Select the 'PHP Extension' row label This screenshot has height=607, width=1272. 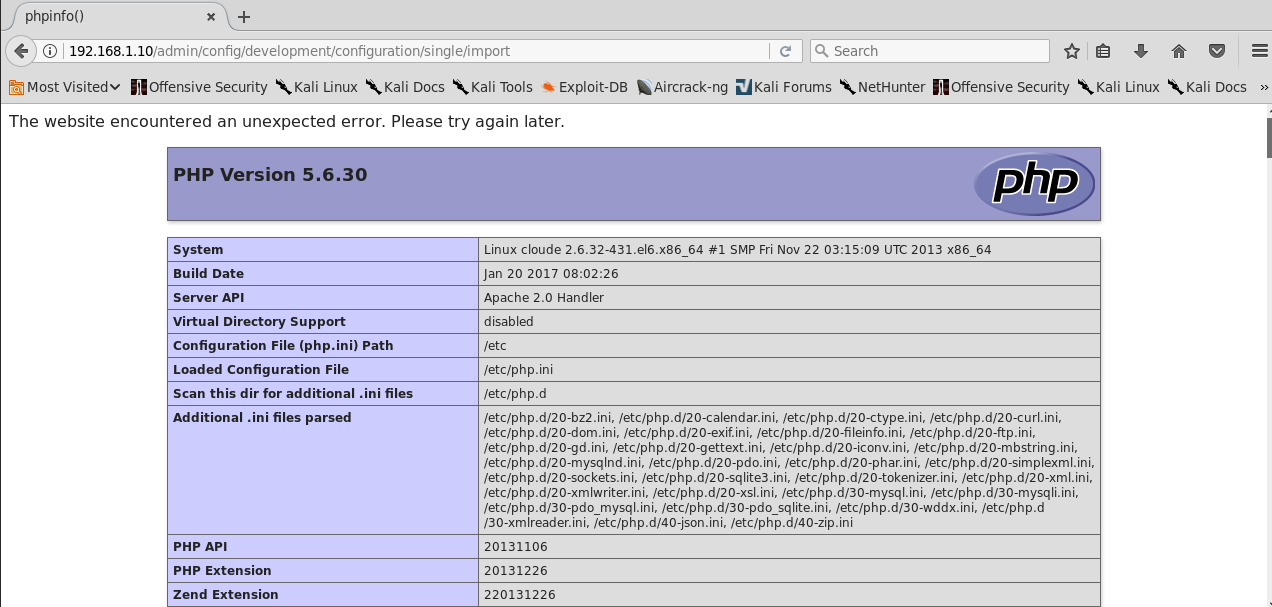pos(222,571)
